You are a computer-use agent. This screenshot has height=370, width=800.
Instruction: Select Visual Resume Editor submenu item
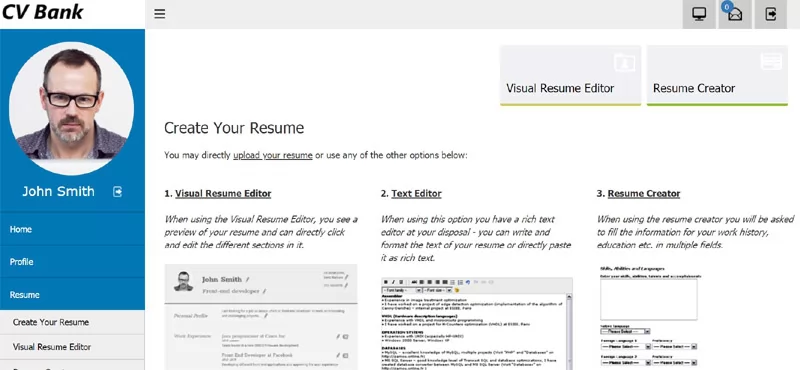(72, 347)
